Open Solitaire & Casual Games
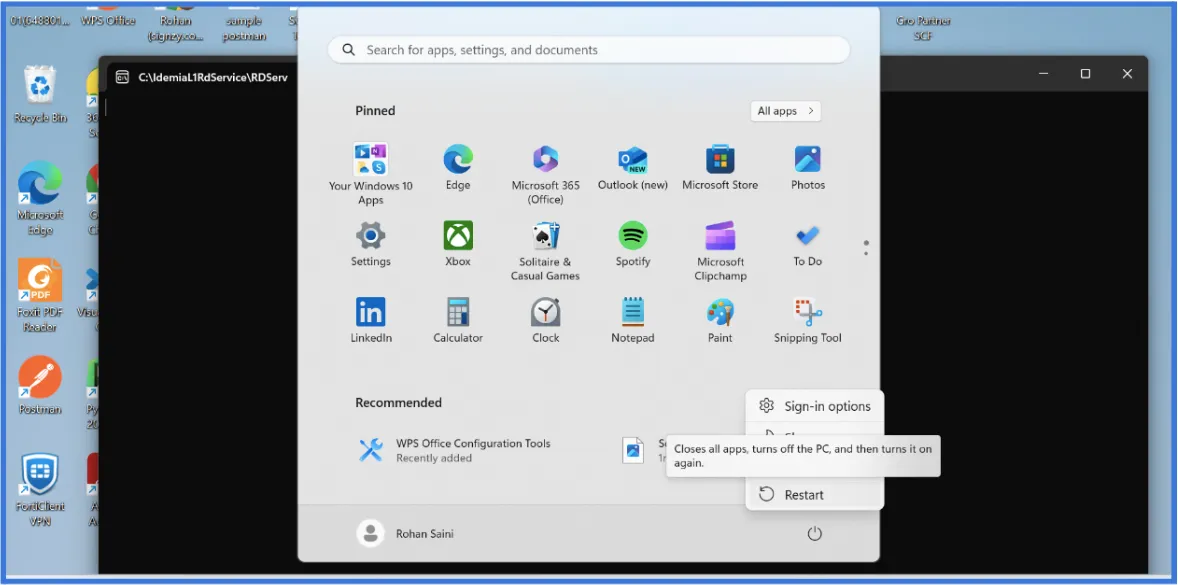Viewport: 1178px width, 585px height. (x=545, y=251)
